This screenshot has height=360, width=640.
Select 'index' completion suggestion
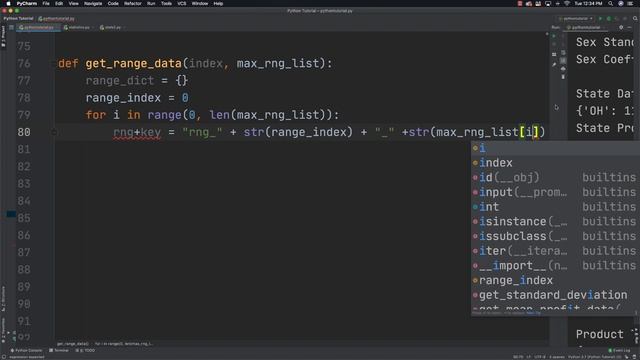[x=556, y=163]
